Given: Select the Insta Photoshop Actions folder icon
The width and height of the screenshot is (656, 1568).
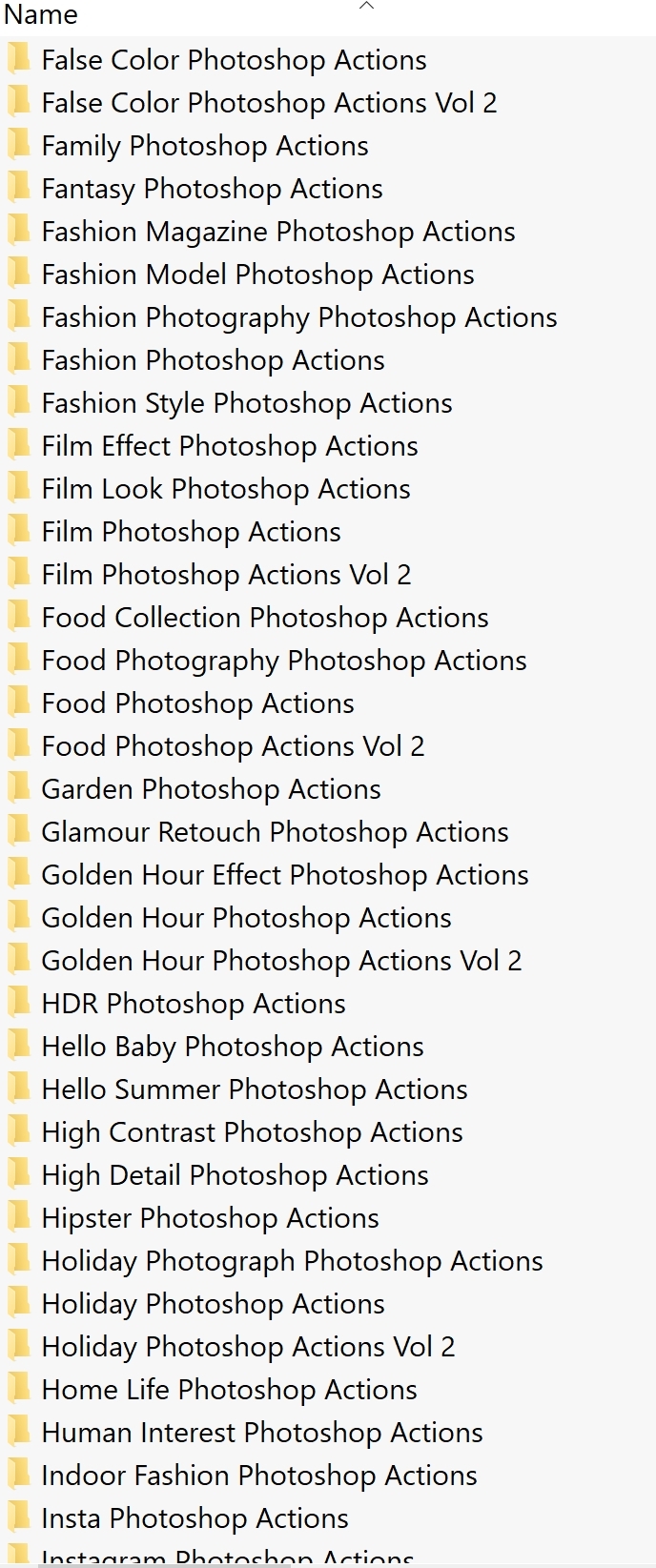Looking at the screenshot, I should (x=18, y=1517).
